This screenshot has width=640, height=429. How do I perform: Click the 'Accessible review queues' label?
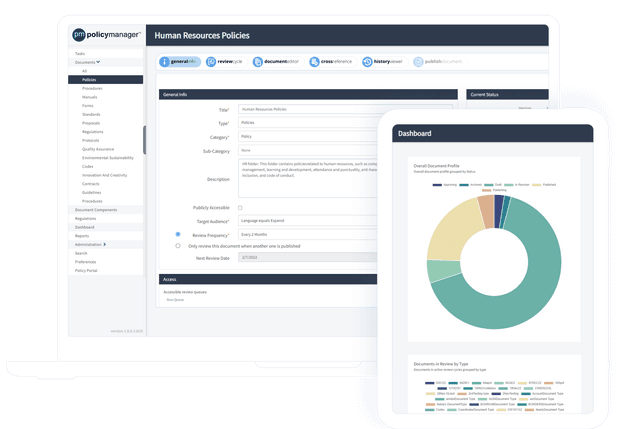pyautogui.click(x=185, y=292)
